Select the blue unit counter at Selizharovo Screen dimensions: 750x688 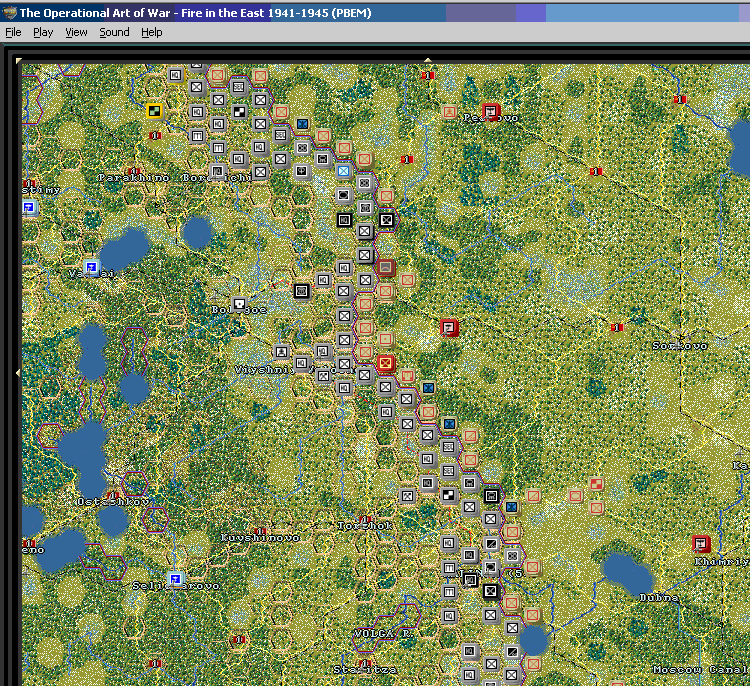[x=176, y=579]
